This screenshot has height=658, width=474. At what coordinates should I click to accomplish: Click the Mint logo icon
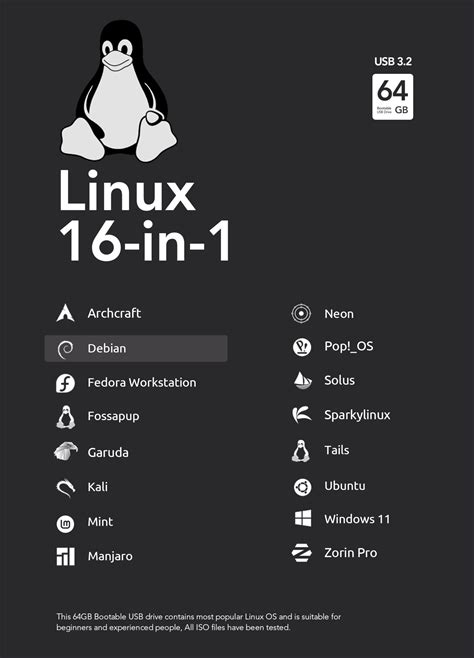[65, 523]
